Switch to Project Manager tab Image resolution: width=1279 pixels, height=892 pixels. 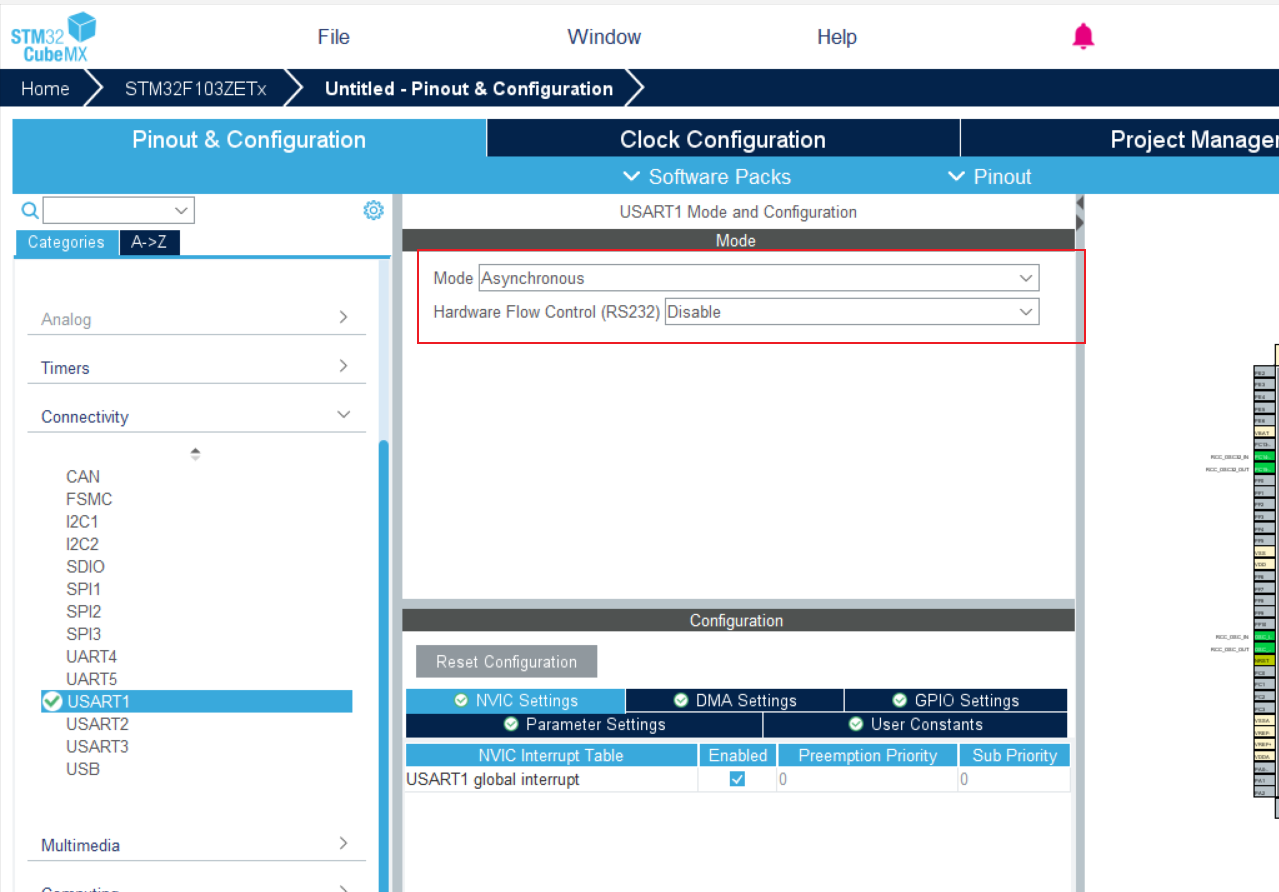coord(1120,139)
